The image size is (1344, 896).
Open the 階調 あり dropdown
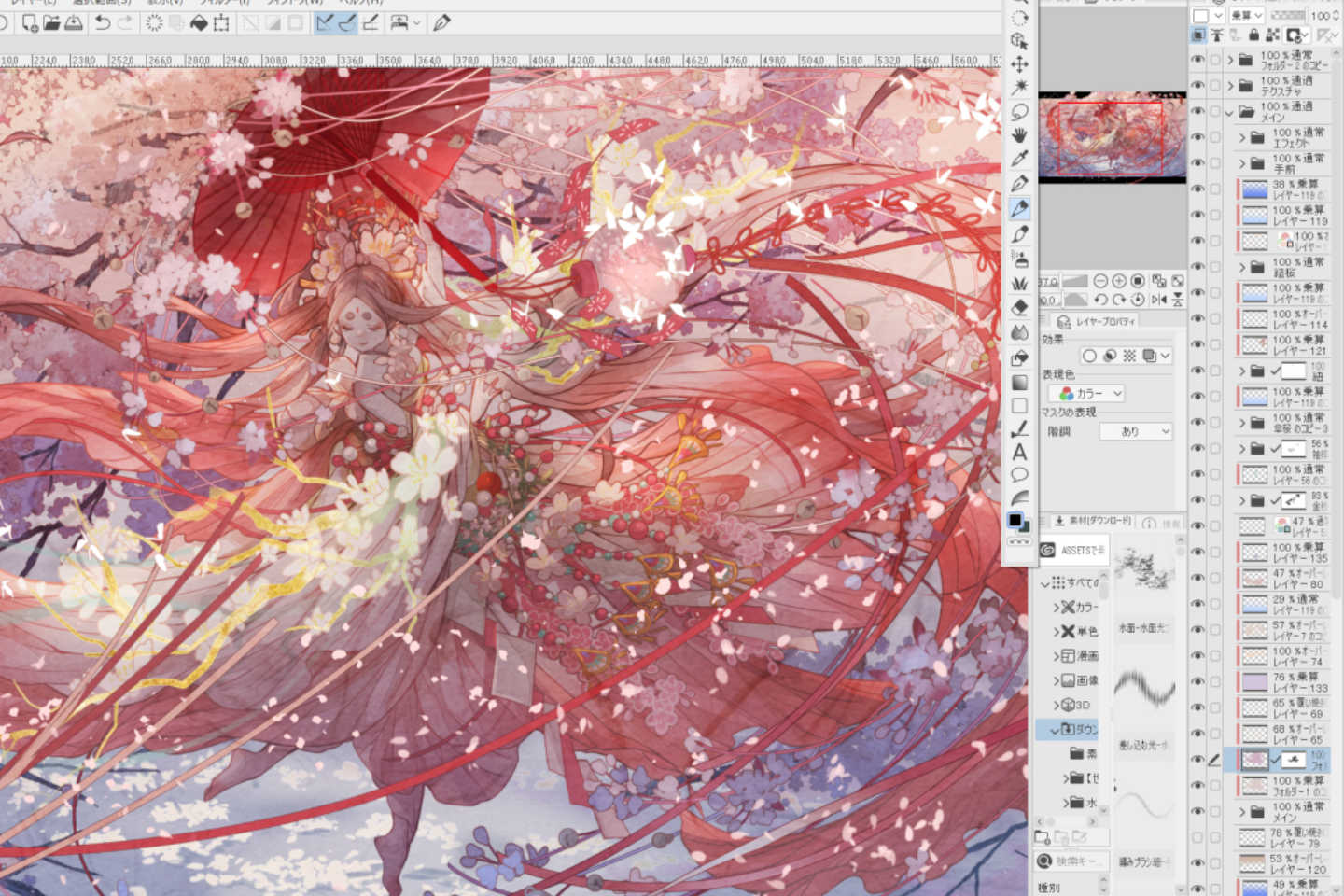(1135, 431)
